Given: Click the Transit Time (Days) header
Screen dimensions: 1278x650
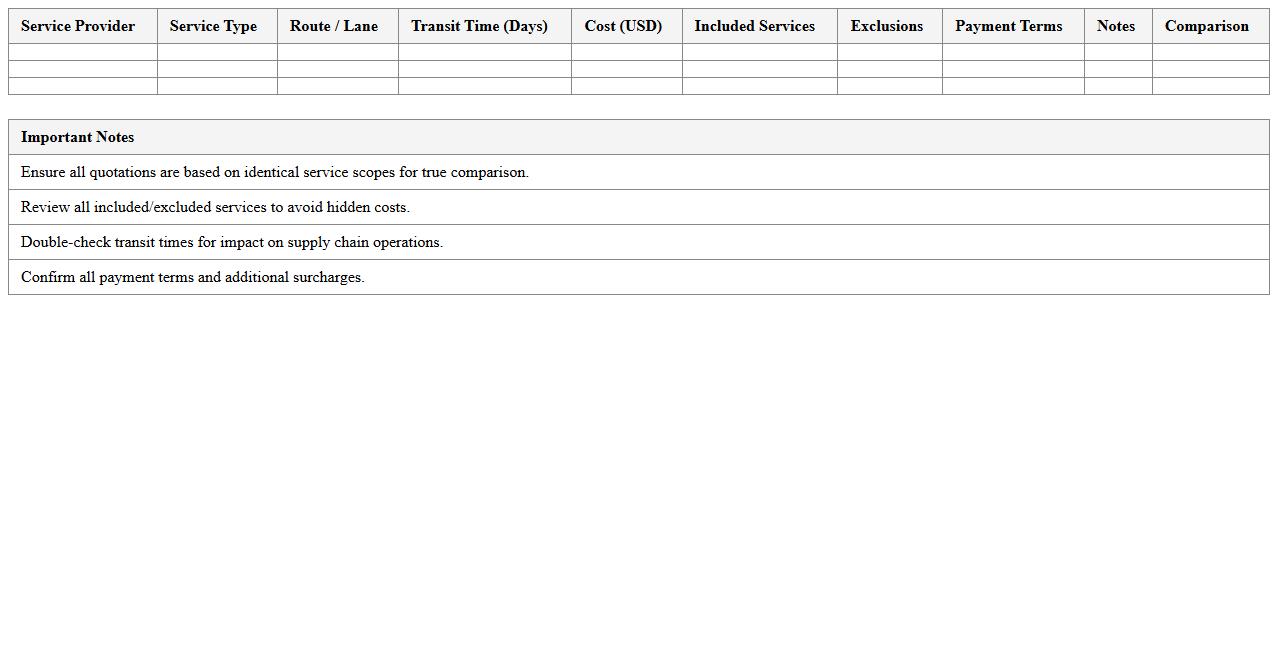Looking at the screenshot, I should pos(480,26).
